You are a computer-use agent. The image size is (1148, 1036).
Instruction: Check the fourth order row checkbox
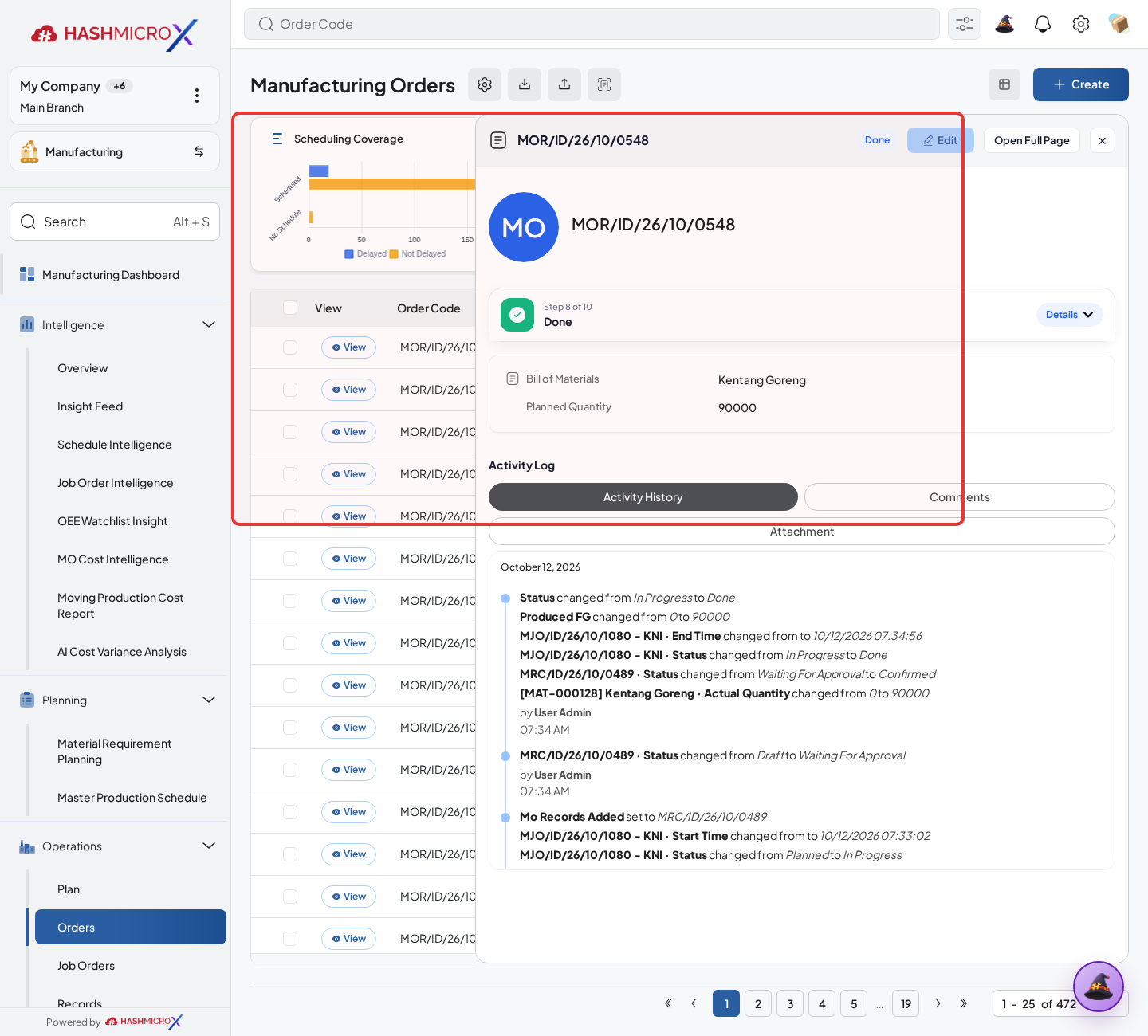coord(290,474)
